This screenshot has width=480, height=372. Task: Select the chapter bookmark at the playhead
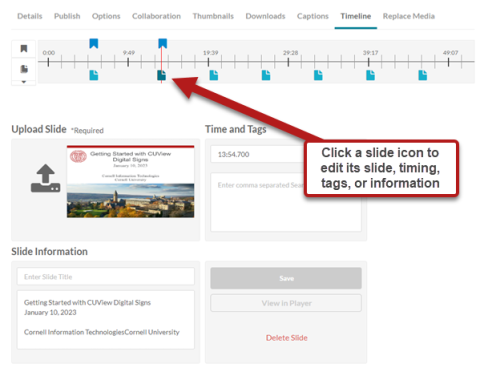163,43
